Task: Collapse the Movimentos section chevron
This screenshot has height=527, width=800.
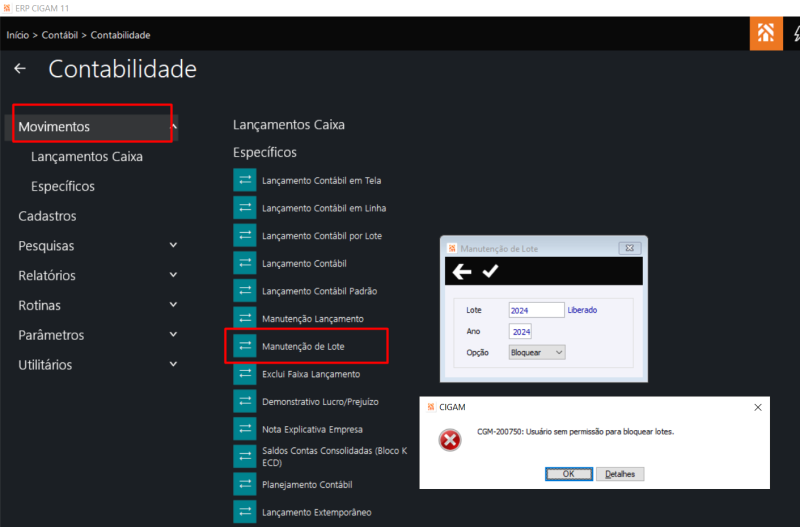Action: tap(174, 127)
